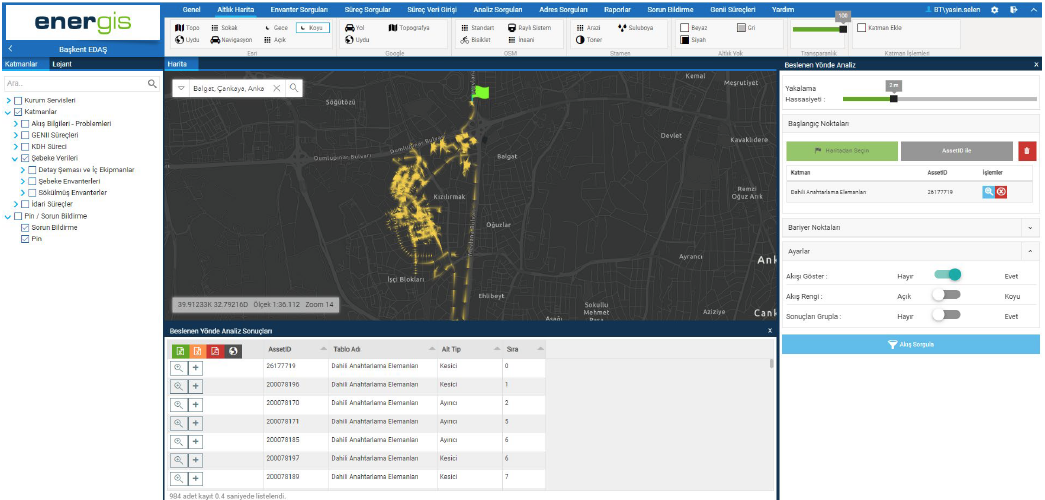Image resolution: width=1045 pixels, height=500 pixels.
Task: Switch to the Lejant tab
Action: click(x=62, y=64)
